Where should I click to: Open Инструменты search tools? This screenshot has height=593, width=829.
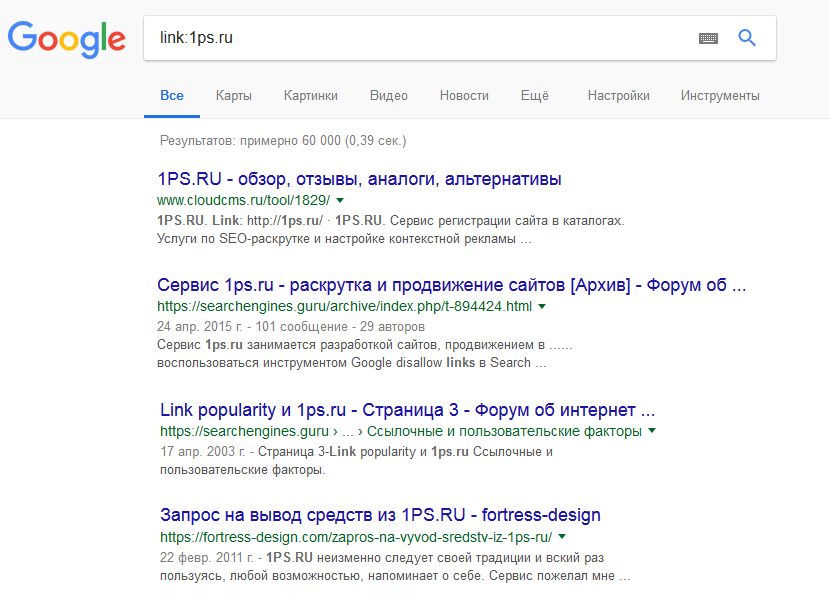pyautogui.click(x=720, y=96)
